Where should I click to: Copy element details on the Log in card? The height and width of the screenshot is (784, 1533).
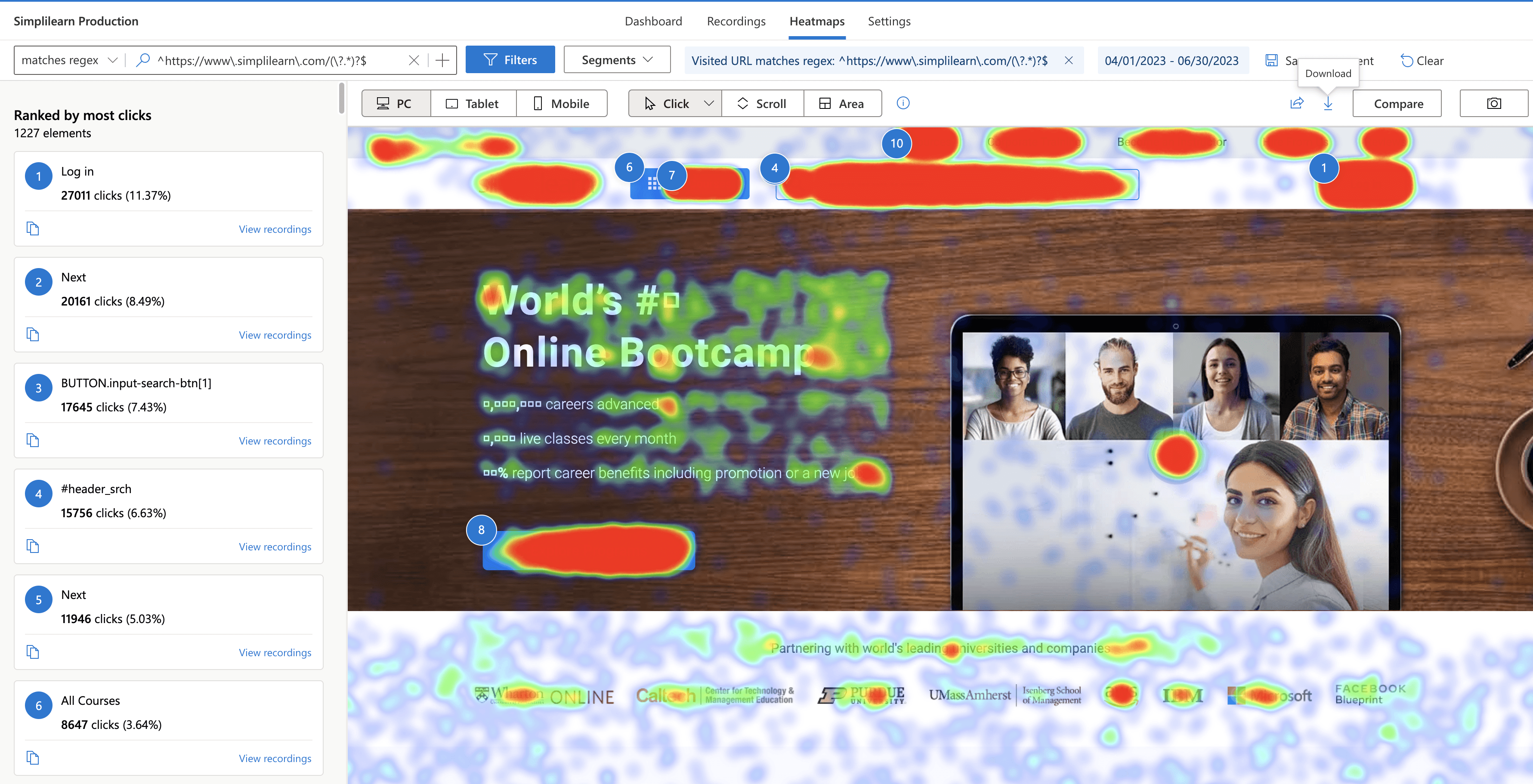(33, 228)
